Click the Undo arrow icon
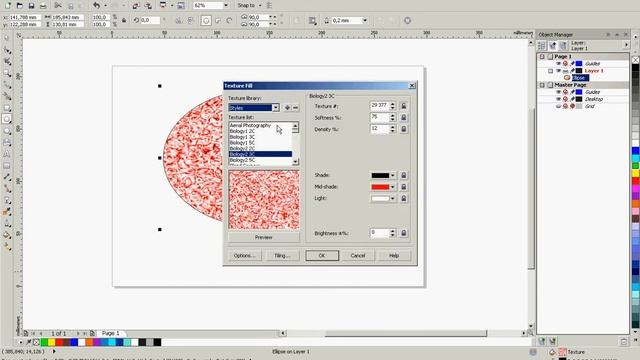 pos(96,5)
